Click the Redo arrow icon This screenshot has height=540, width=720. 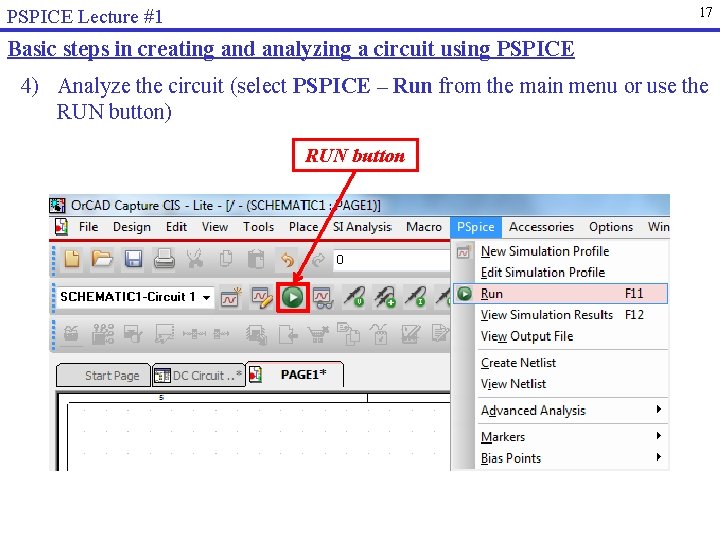[318, 260]
